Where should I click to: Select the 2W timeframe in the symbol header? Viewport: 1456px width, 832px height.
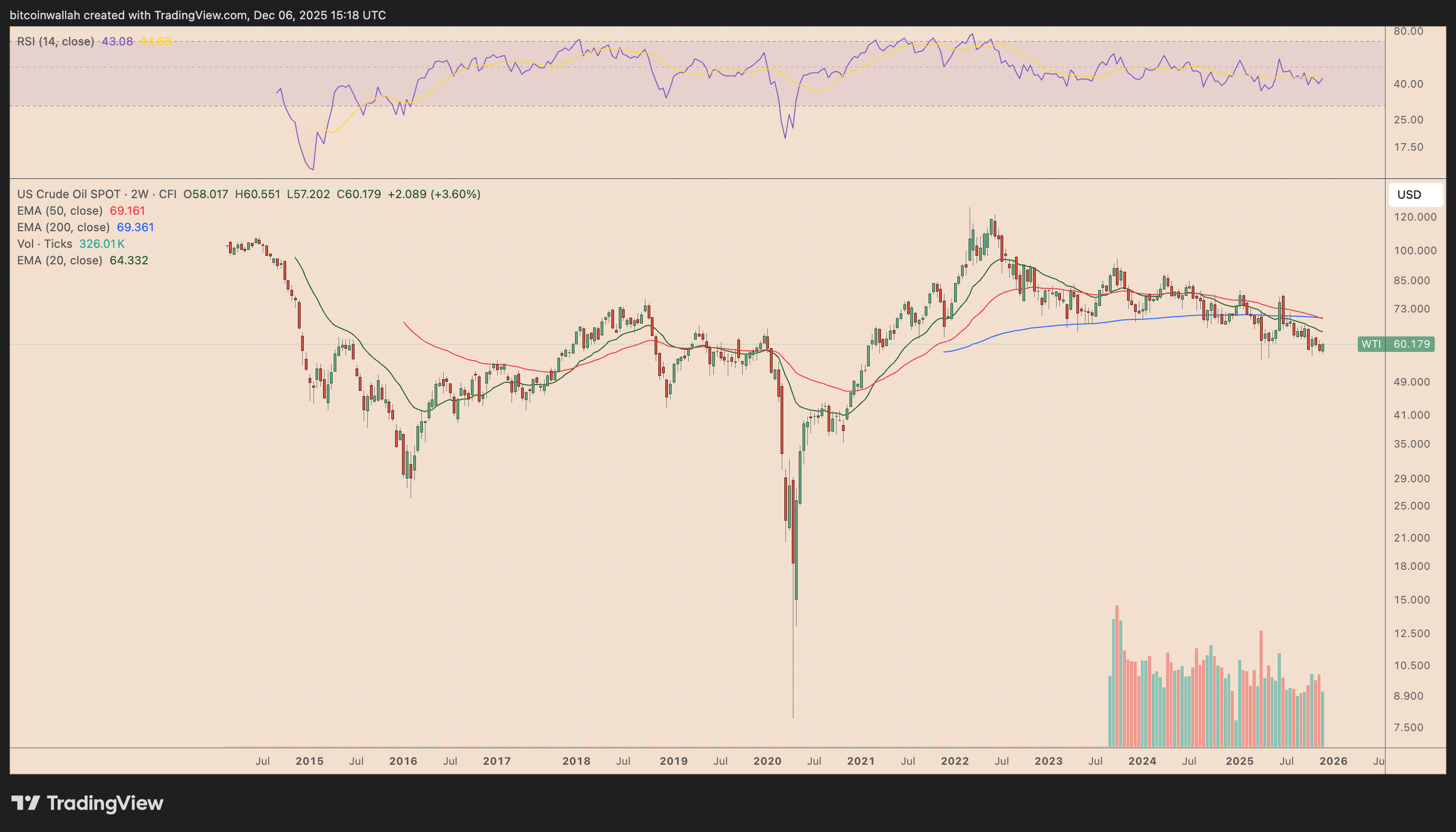(141, 194)
